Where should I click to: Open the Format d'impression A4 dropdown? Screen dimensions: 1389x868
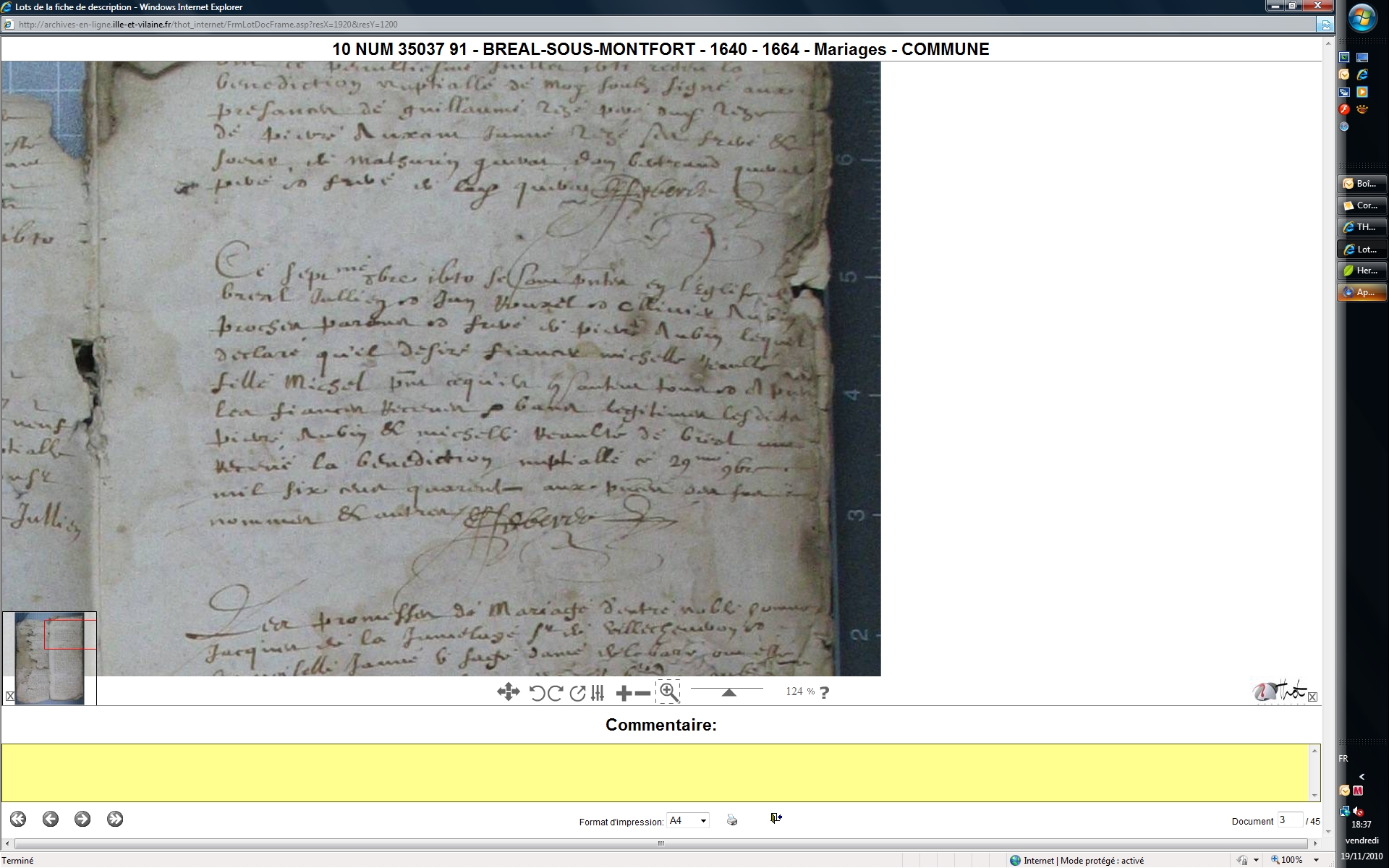[687, 820]
